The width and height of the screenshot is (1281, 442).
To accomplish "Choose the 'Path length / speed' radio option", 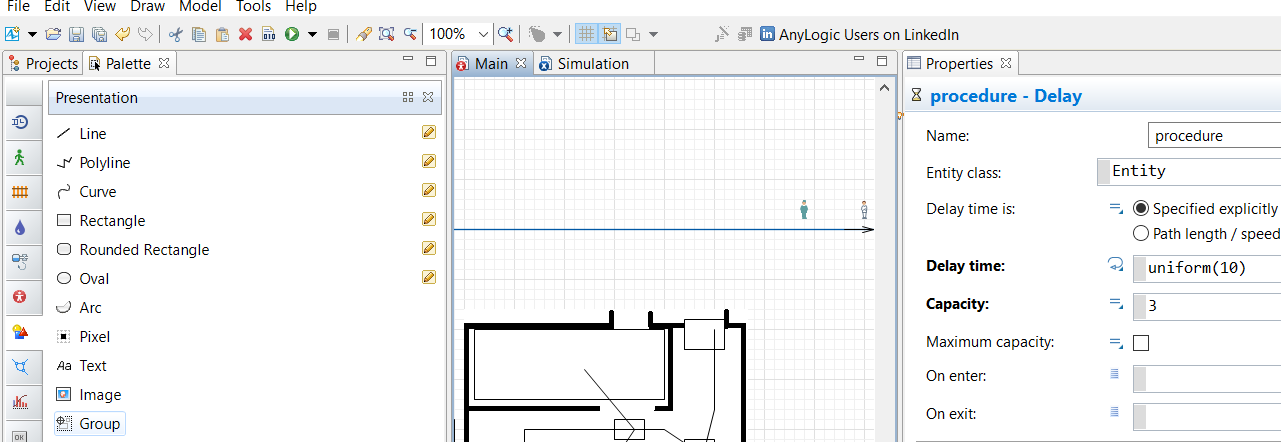I will point(1141,234).
